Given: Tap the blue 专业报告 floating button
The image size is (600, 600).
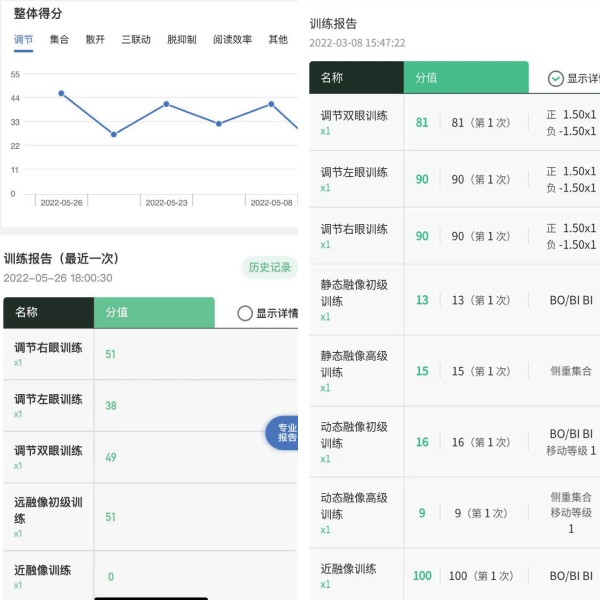Looking at the screenshot, I should click(282, 433).
